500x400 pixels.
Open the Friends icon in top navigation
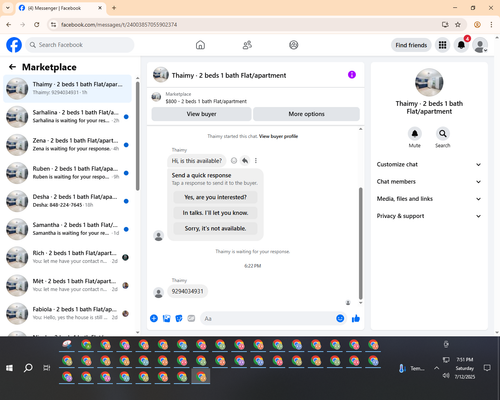point(247,45)
